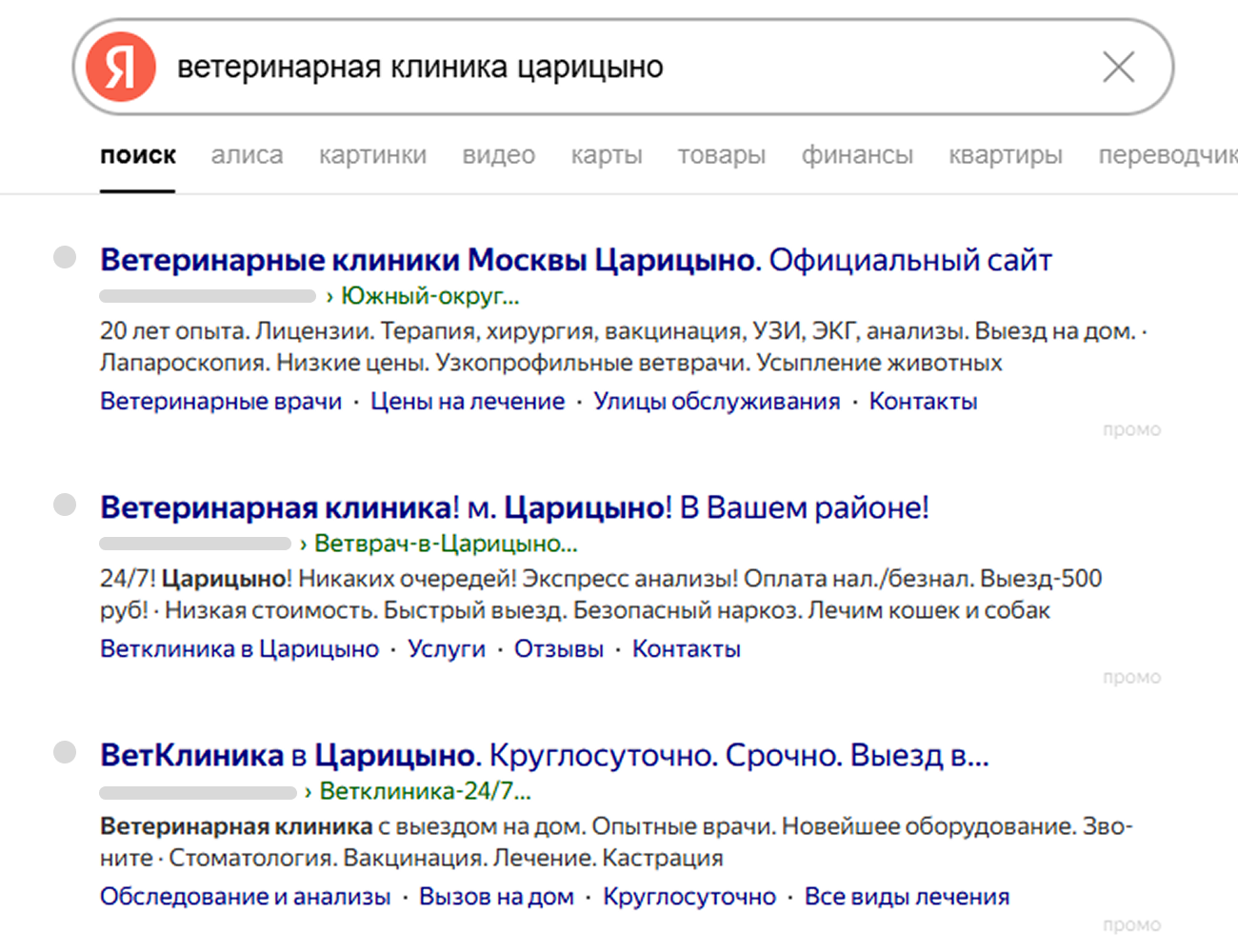Open the 'Круглосуточно' sitelink
The image size is (1238, 952).
pos(689,897)
